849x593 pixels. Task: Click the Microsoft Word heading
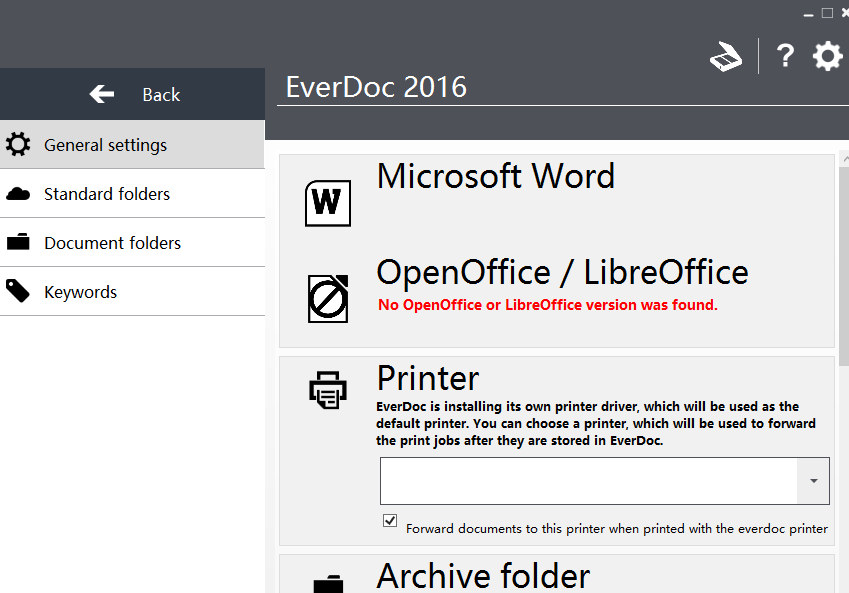coord(495,177)
